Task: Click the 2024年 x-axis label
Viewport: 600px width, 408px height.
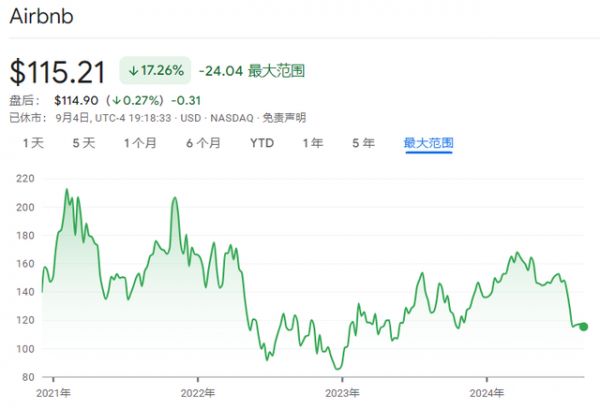Action: click(x=487, y=392)
